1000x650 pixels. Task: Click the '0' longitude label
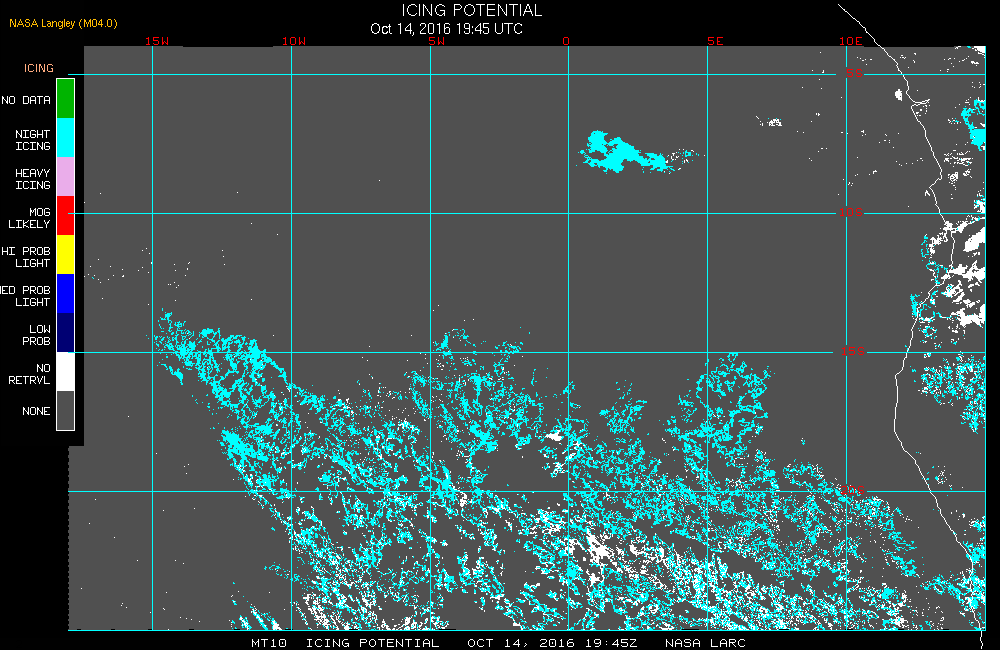coord(566,41)
